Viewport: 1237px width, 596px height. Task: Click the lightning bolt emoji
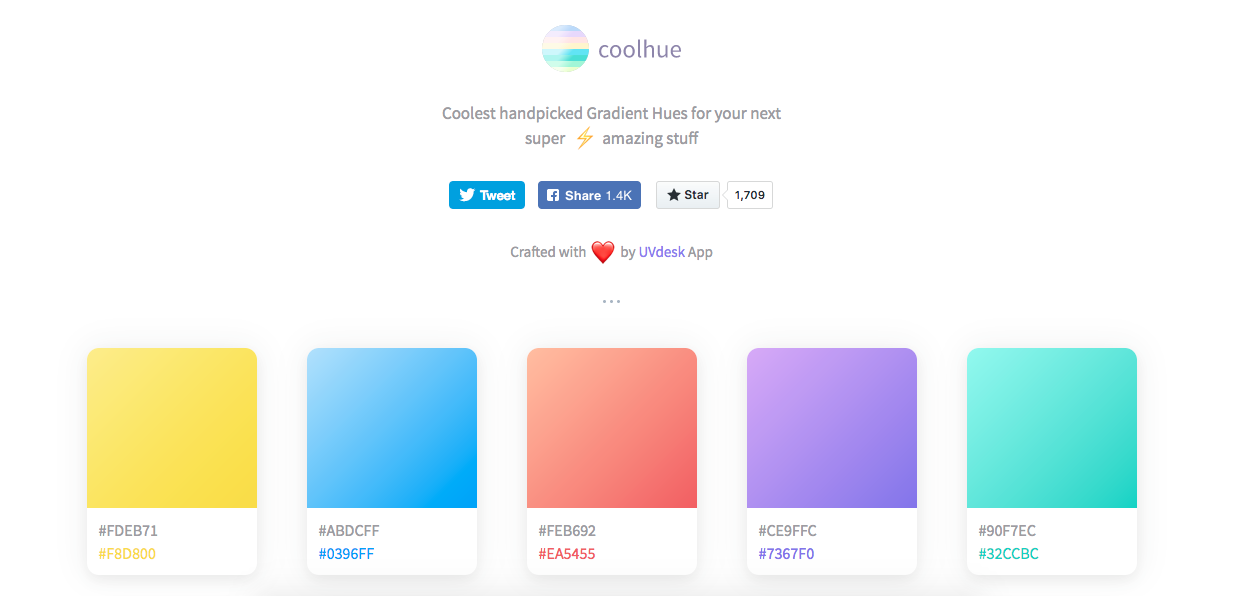coord(585,138)
